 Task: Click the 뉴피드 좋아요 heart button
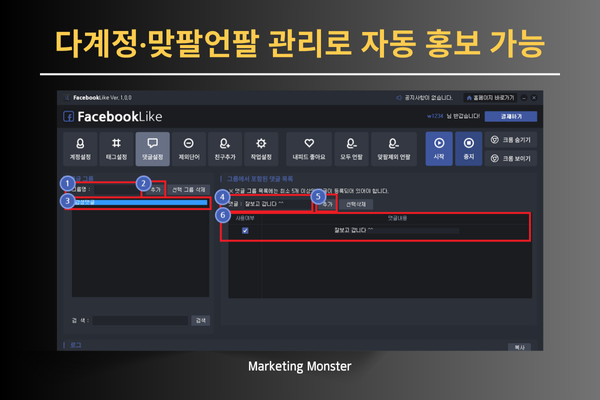point(309,149)
